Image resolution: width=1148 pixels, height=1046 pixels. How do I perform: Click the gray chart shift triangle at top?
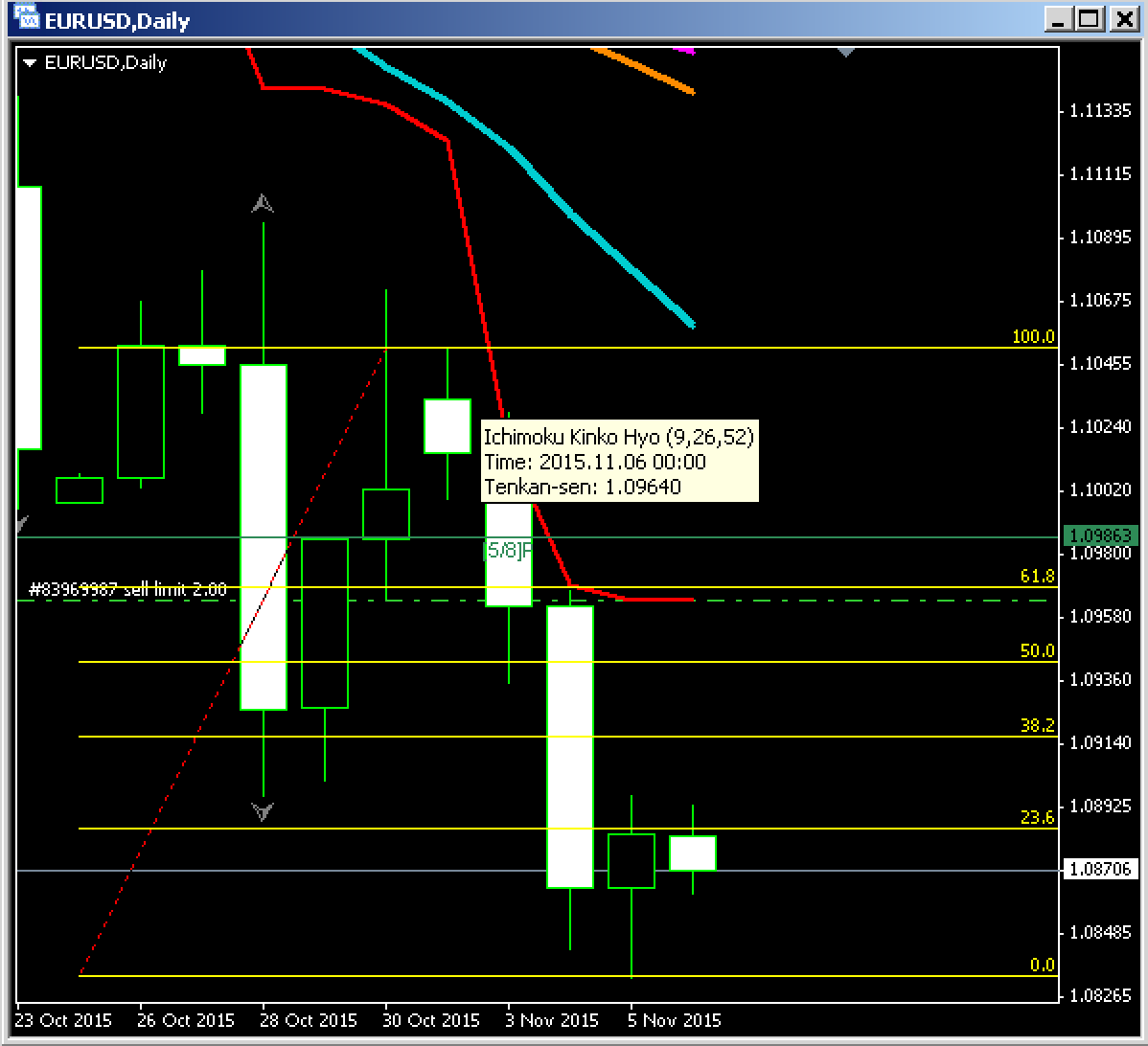(x=845, y=51)
